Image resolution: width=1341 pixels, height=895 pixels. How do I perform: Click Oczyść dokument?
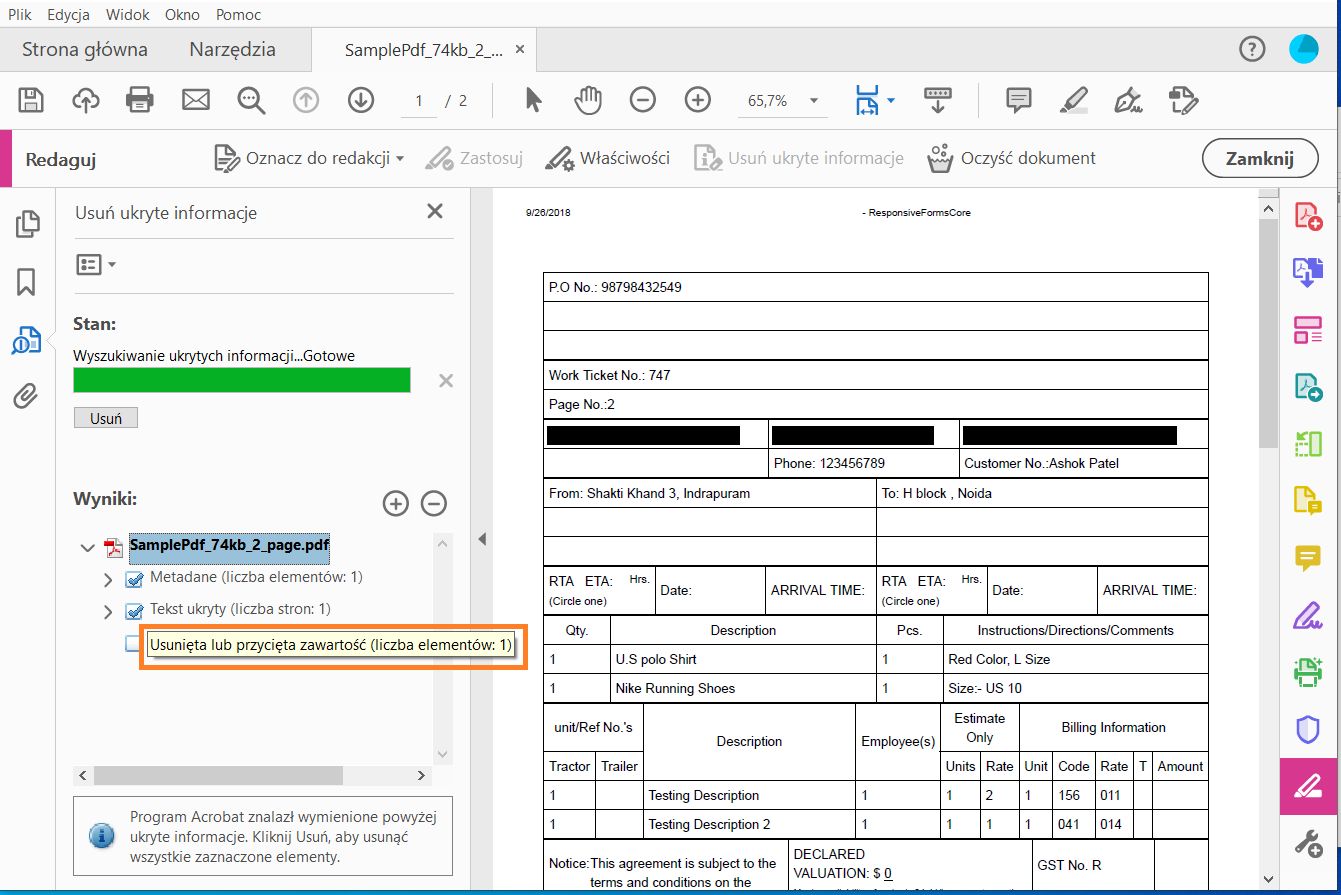(x=1011, y=158)
